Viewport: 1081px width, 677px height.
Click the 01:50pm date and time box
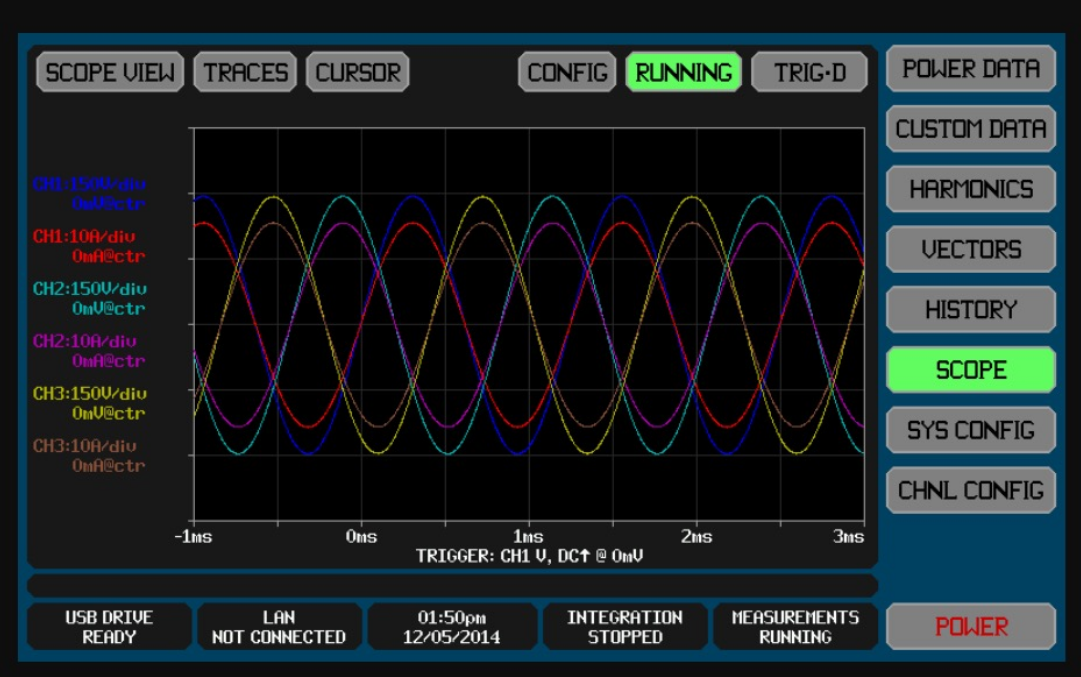(452, 627)
